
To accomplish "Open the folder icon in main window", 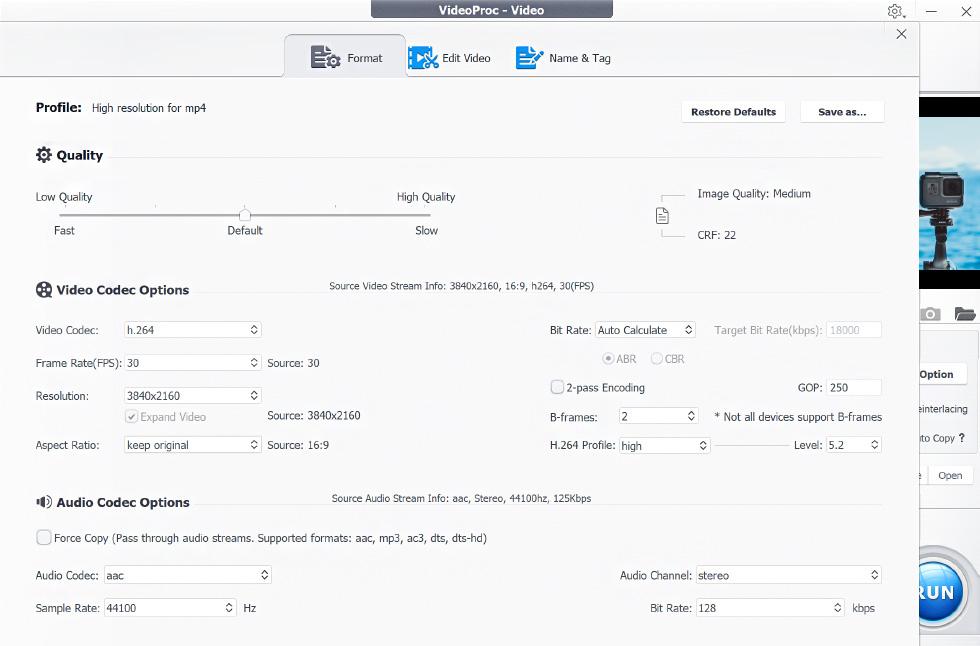I will 964,314.
